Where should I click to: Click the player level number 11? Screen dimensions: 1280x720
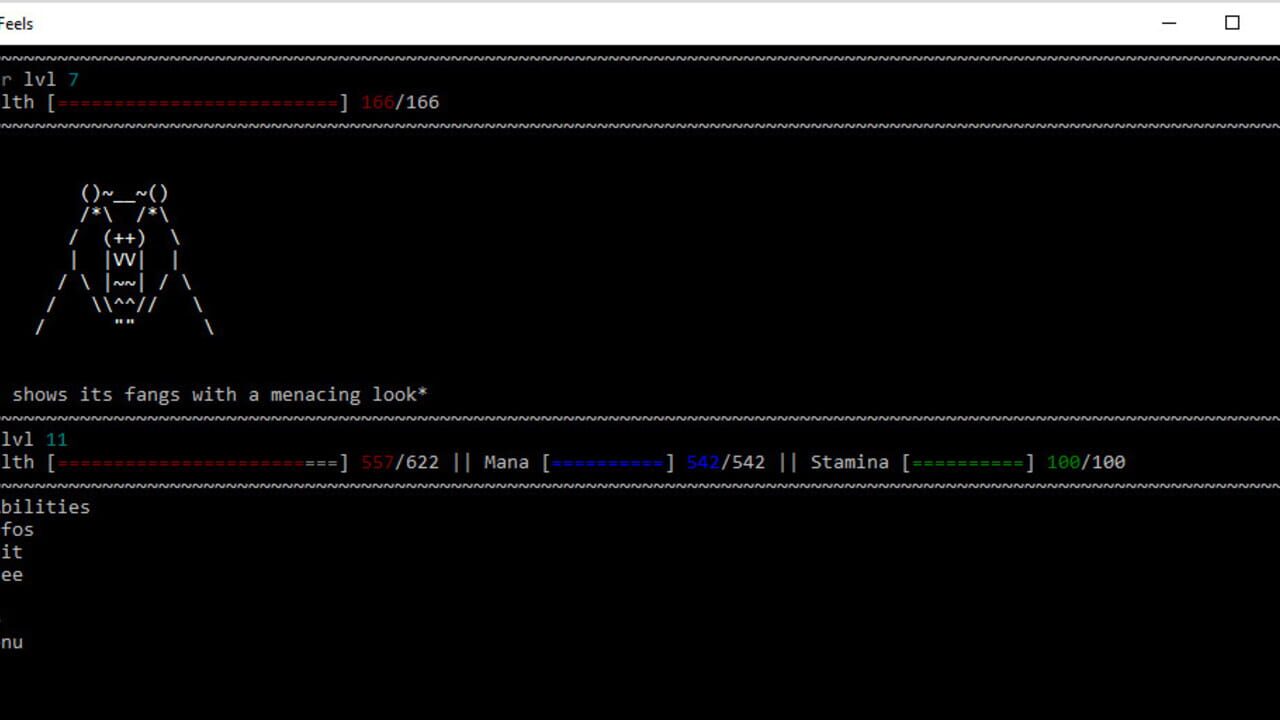point(57,439)
